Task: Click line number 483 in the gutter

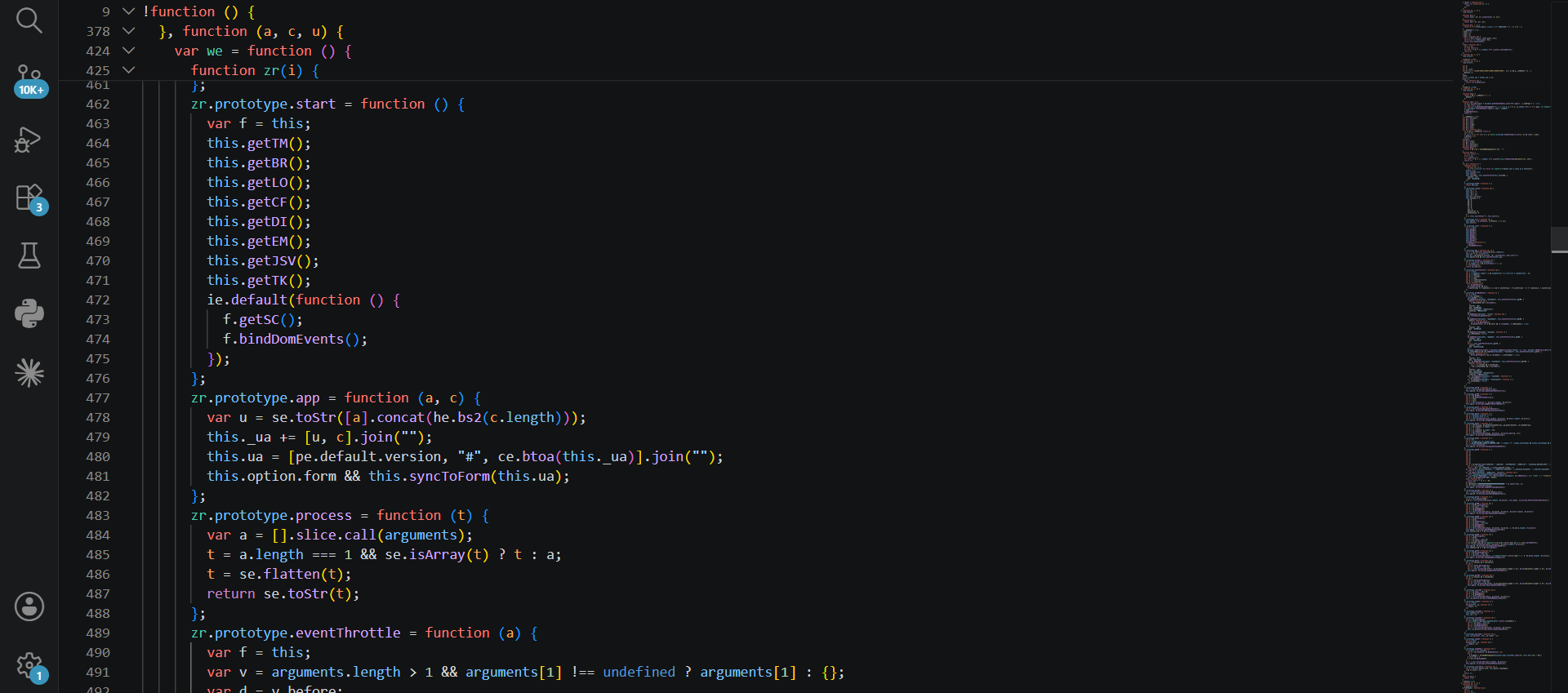Action: 97,516
